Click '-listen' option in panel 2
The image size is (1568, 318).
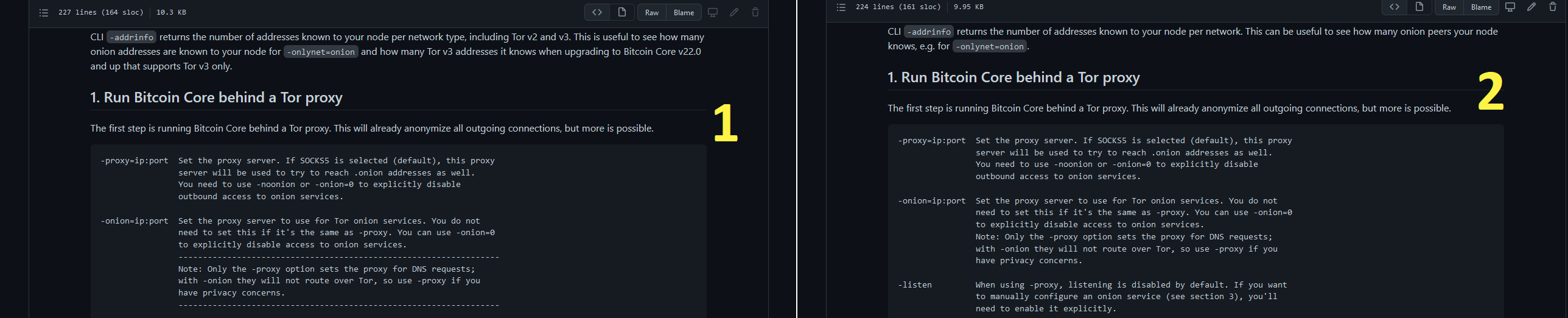[915, 285]
